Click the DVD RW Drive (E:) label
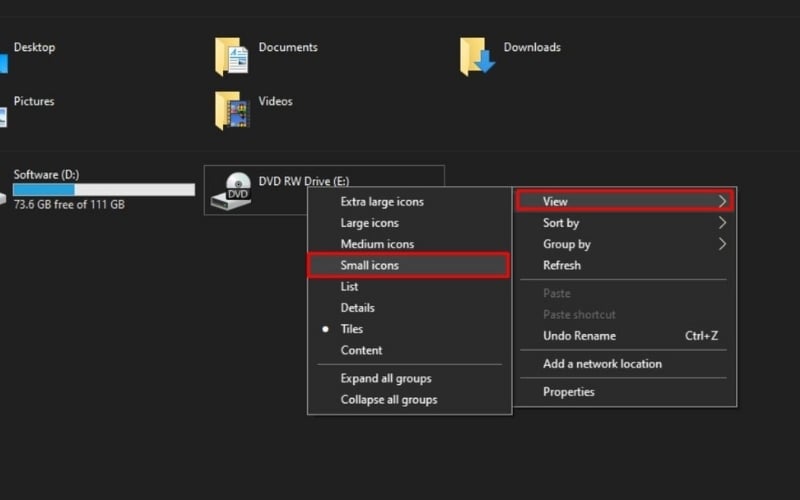Image resolution: width=800 pixels, height=500 pixels. (x=304, y=181)
